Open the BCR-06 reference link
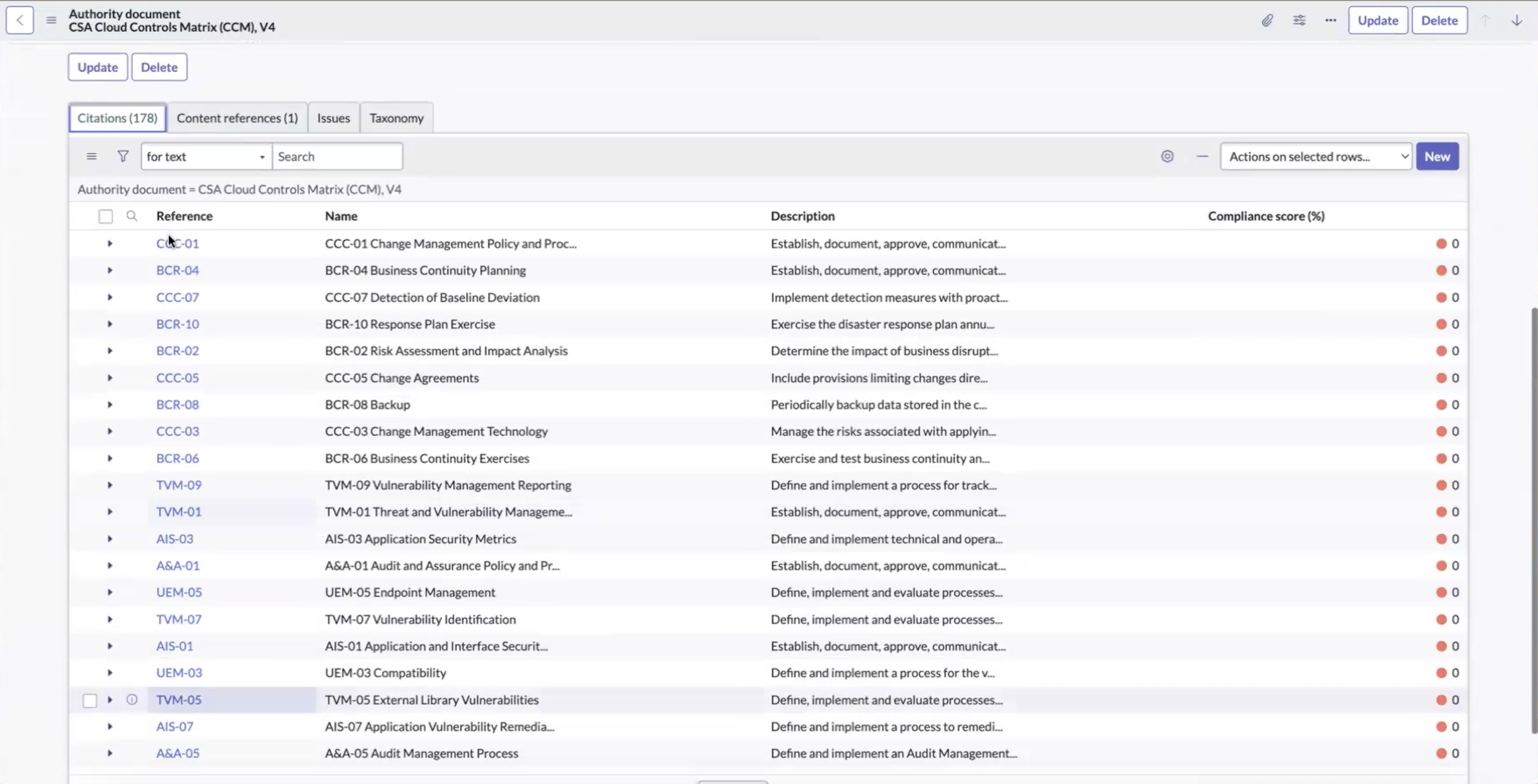Viewport: 1538px width, 784px height. [x=178, y=458]
